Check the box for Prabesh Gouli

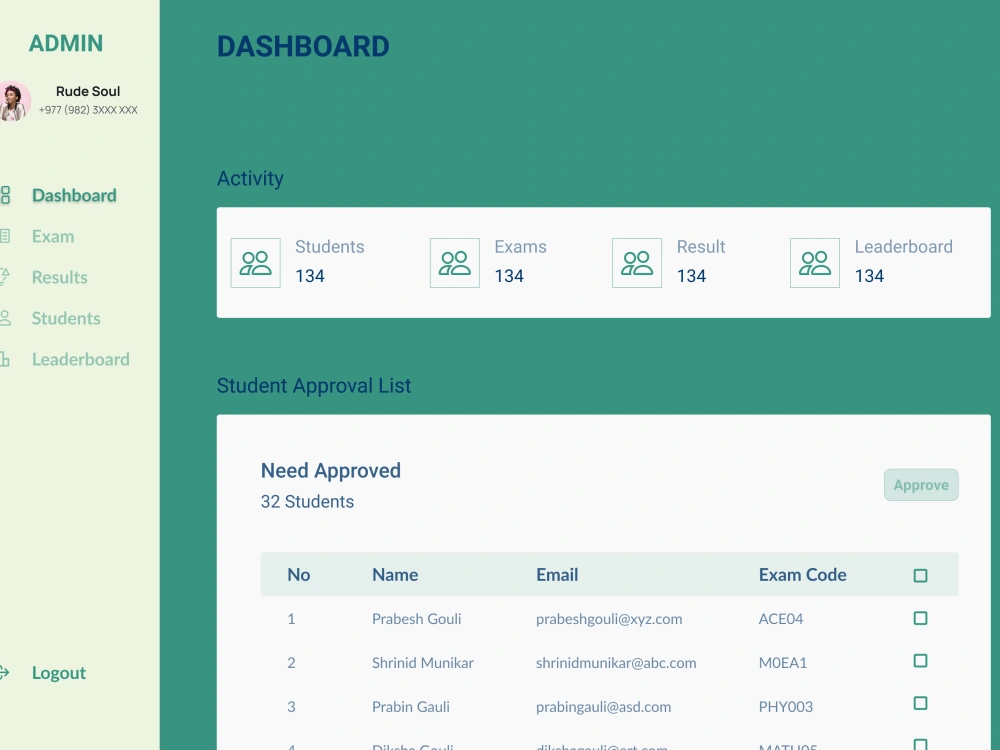pyautogui.click(x=920, y=618)
